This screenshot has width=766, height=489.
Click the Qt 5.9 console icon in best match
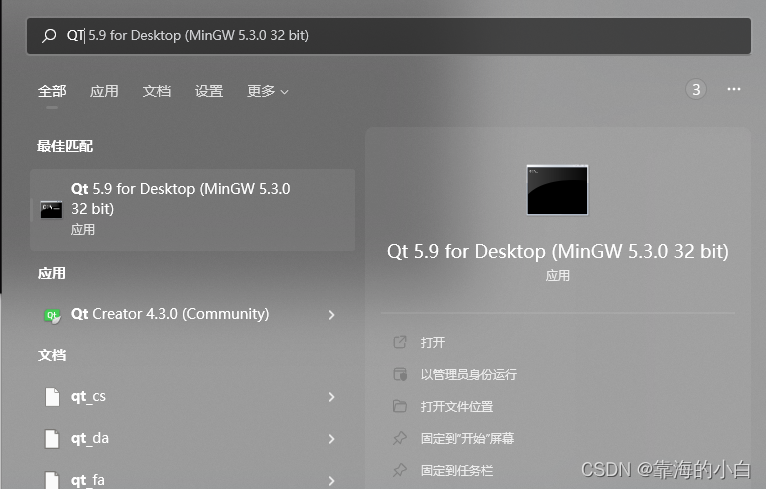point(51,209)
